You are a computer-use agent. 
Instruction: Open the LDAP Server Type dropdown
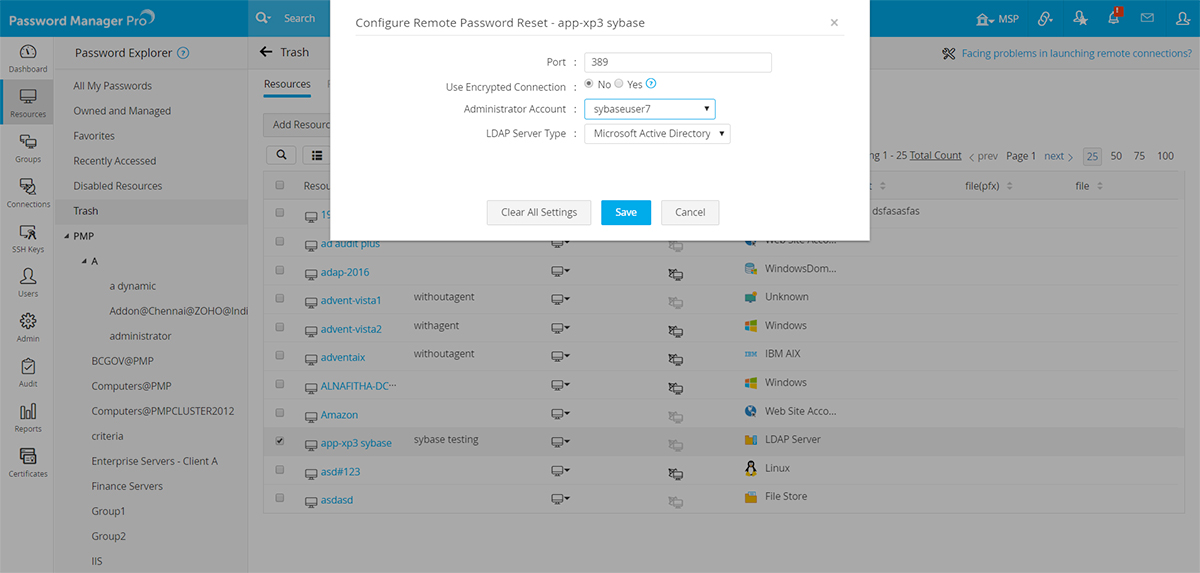[x=657, y=134]
